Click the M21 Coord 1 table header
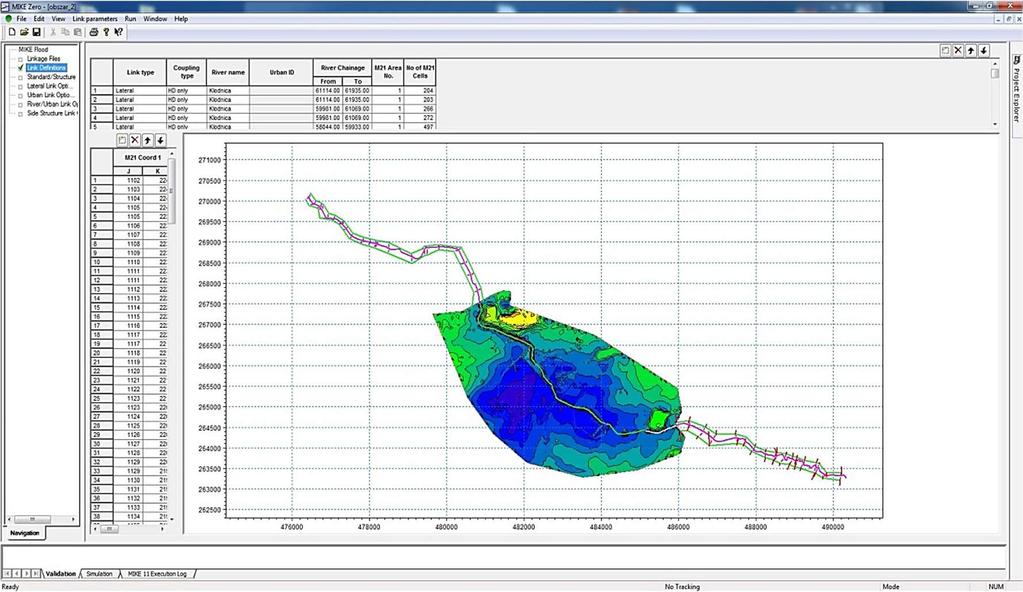 (x=143, y=157)
